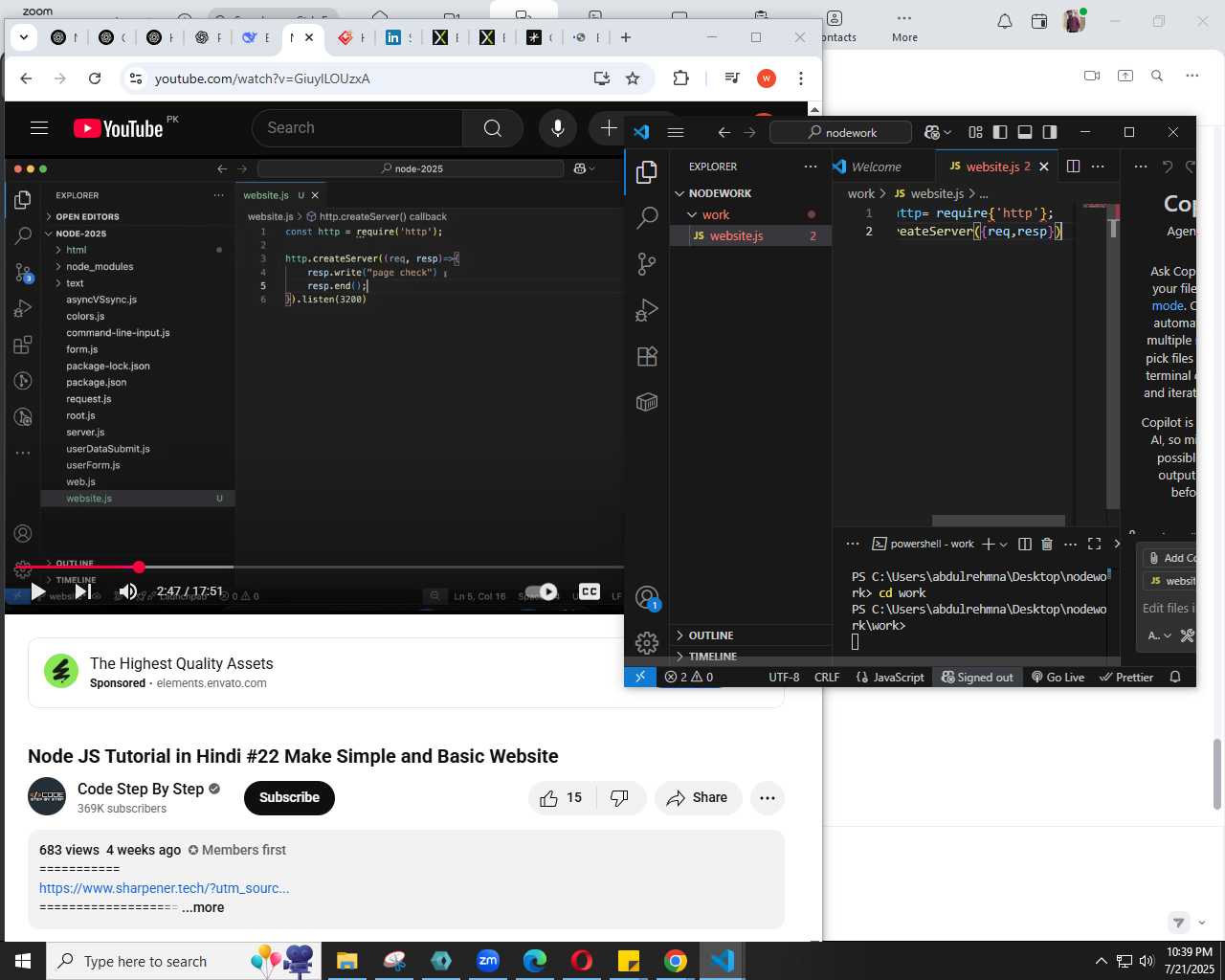Open Copilot chat mode dropdown
The width and height of the screenshot is (1225, 980).
(1159, 635)
